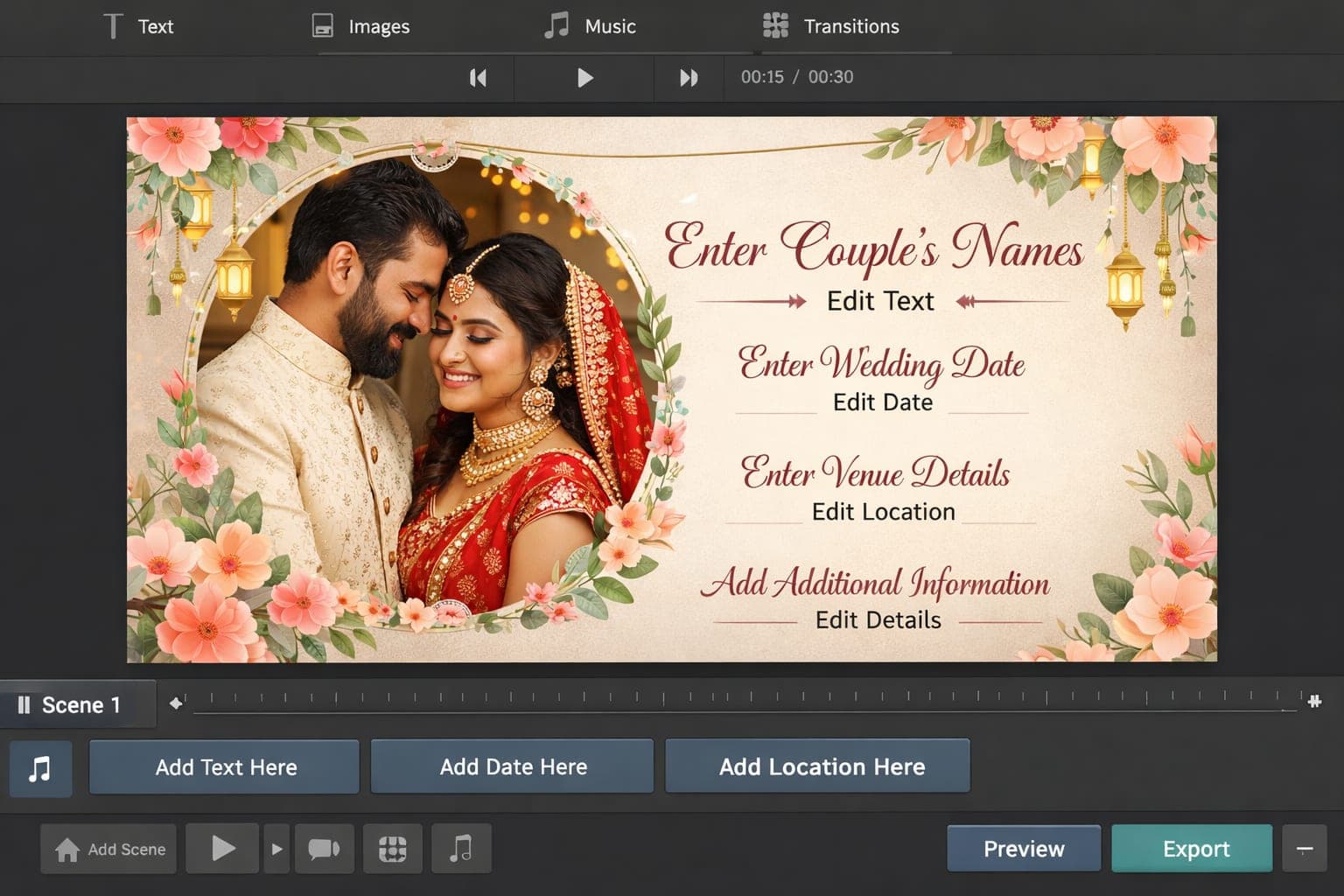The width and height of the screenshot is (1344, 896).
Task: Click the skip-back playback control
Action: (x=479, y=78)
